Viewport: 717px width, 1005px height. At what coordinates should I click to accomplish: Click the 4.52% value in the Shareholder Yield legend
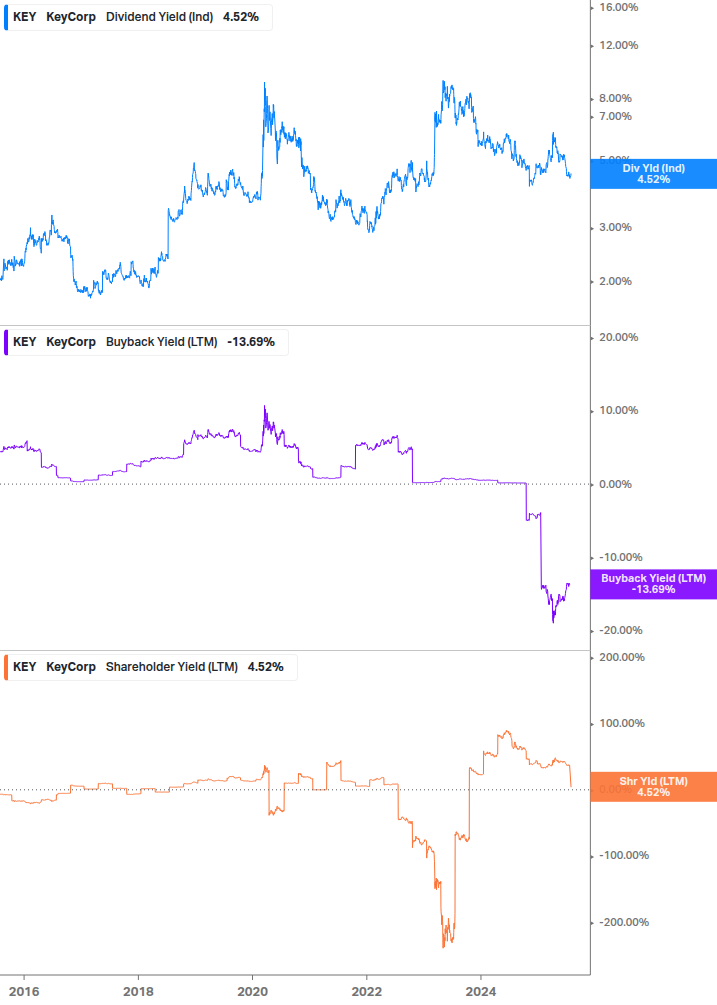266,667
